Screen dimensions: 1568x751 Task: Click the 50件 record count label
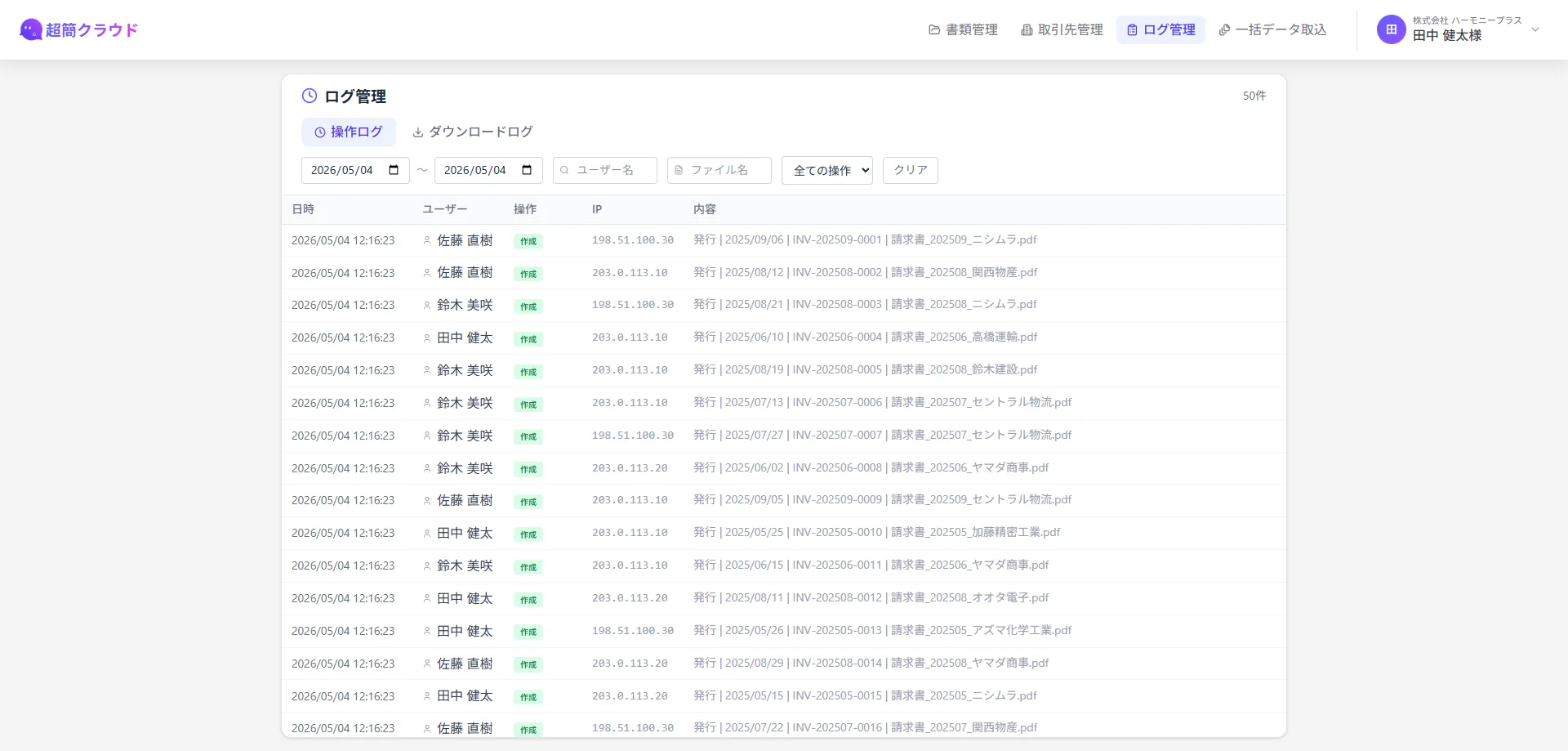[x=1254, y=96]
